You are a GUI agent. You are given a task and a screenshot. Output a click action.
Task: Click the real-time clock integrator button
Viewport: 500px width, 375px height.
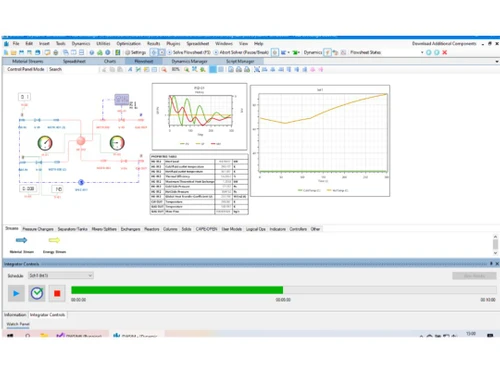37,293
